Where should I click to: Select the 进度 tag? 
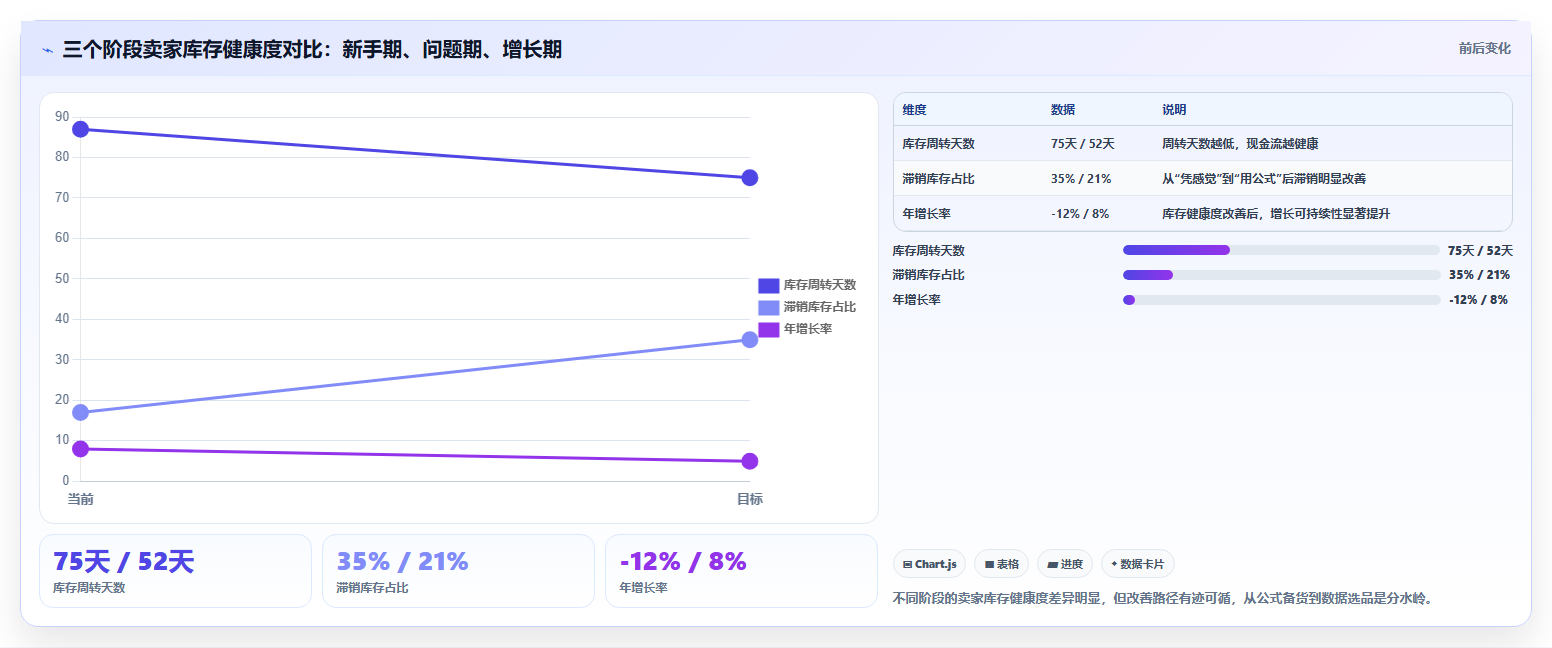coord(1065,564)
